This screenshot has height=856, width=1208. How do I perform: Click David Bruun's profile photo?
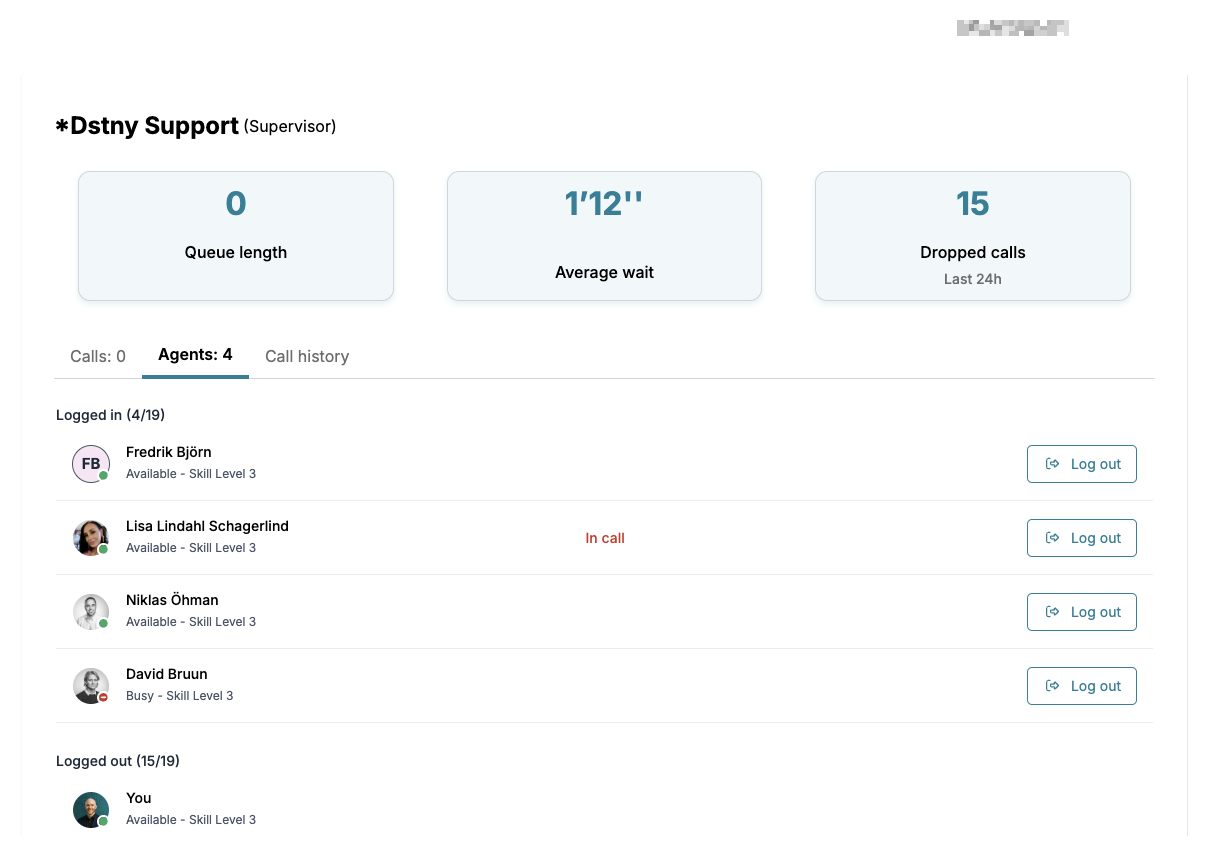pyautogui.click(x=90, y=686)
